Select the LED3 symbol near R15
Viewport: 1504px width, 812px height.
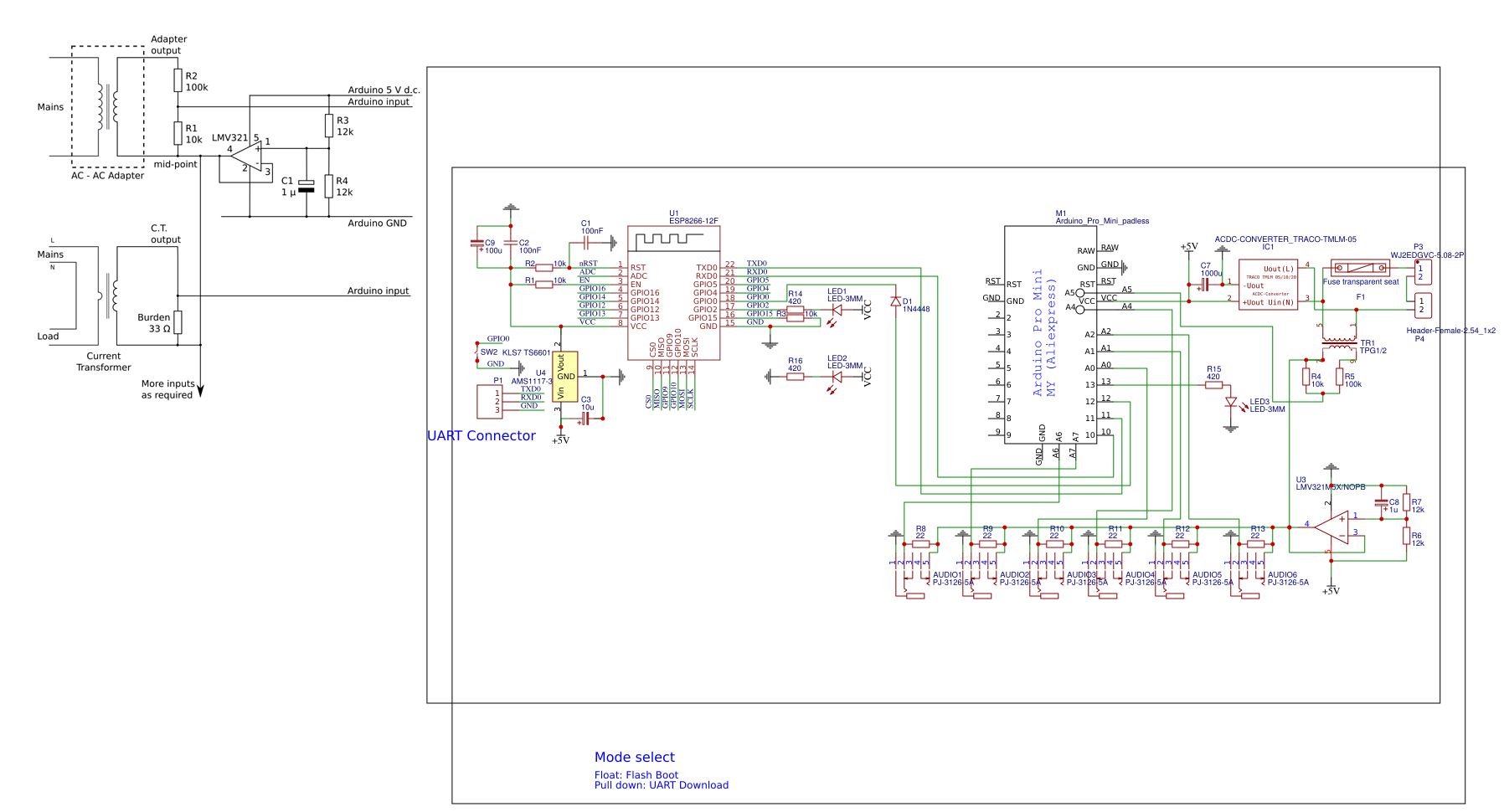[x=1231, y=402]
